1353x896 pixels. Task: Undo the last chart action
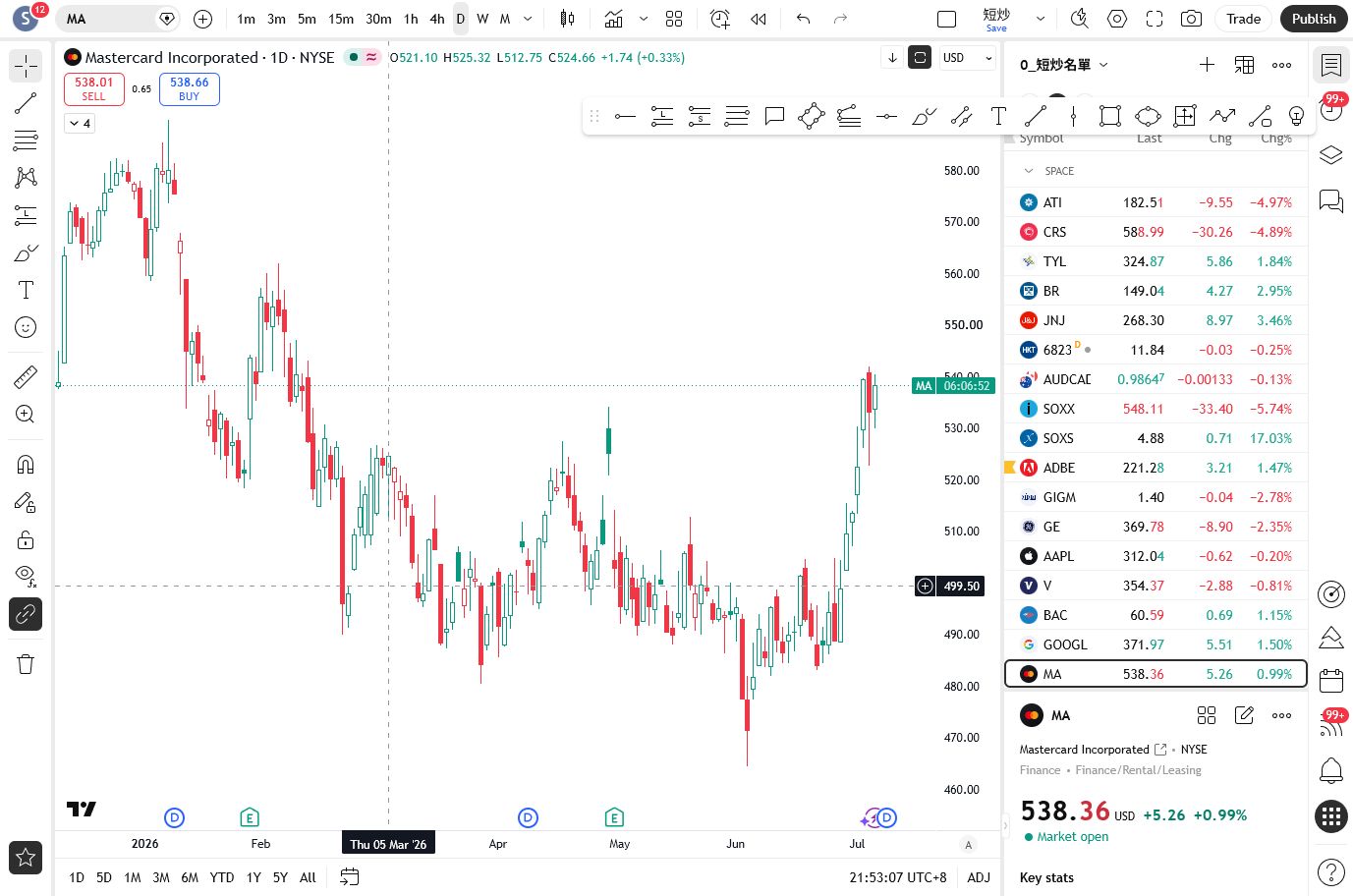pyautogui.click(x=803, y=19)
